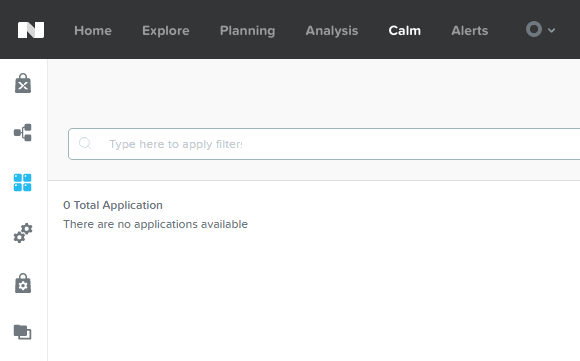
Task: Open the Blueprints hierarchy icon in sidebar
Action: click(23, 132)
